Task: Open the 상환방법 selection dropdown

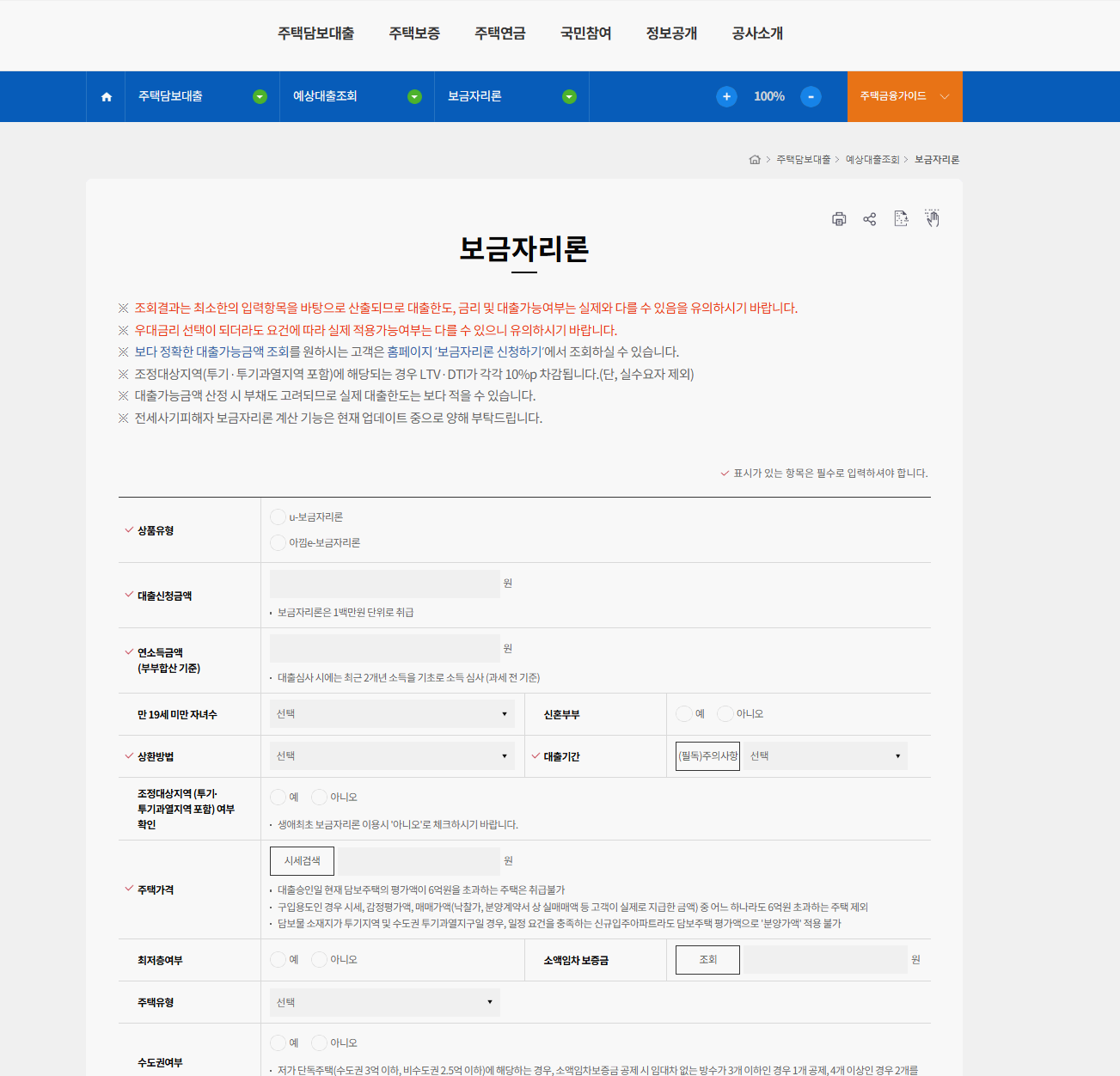Action: [x=391, y=755]
